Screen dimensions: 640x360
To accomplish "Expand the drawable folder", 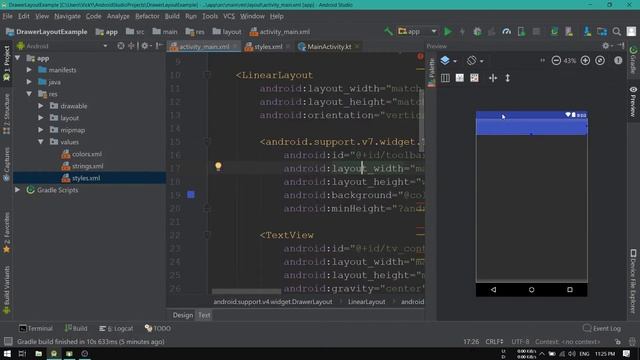I will 41,106.
